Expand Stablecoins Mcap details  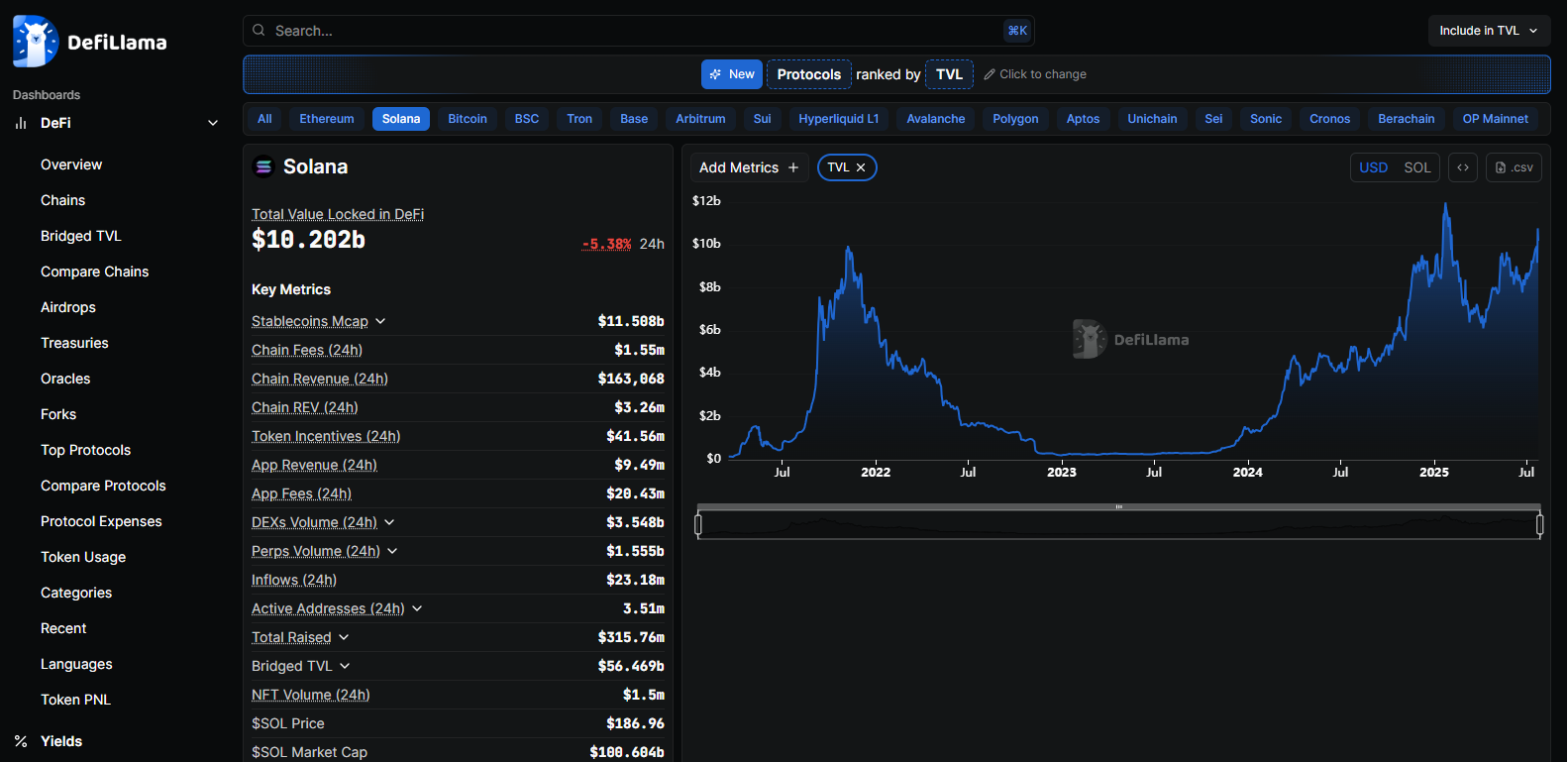pos(380,321)
